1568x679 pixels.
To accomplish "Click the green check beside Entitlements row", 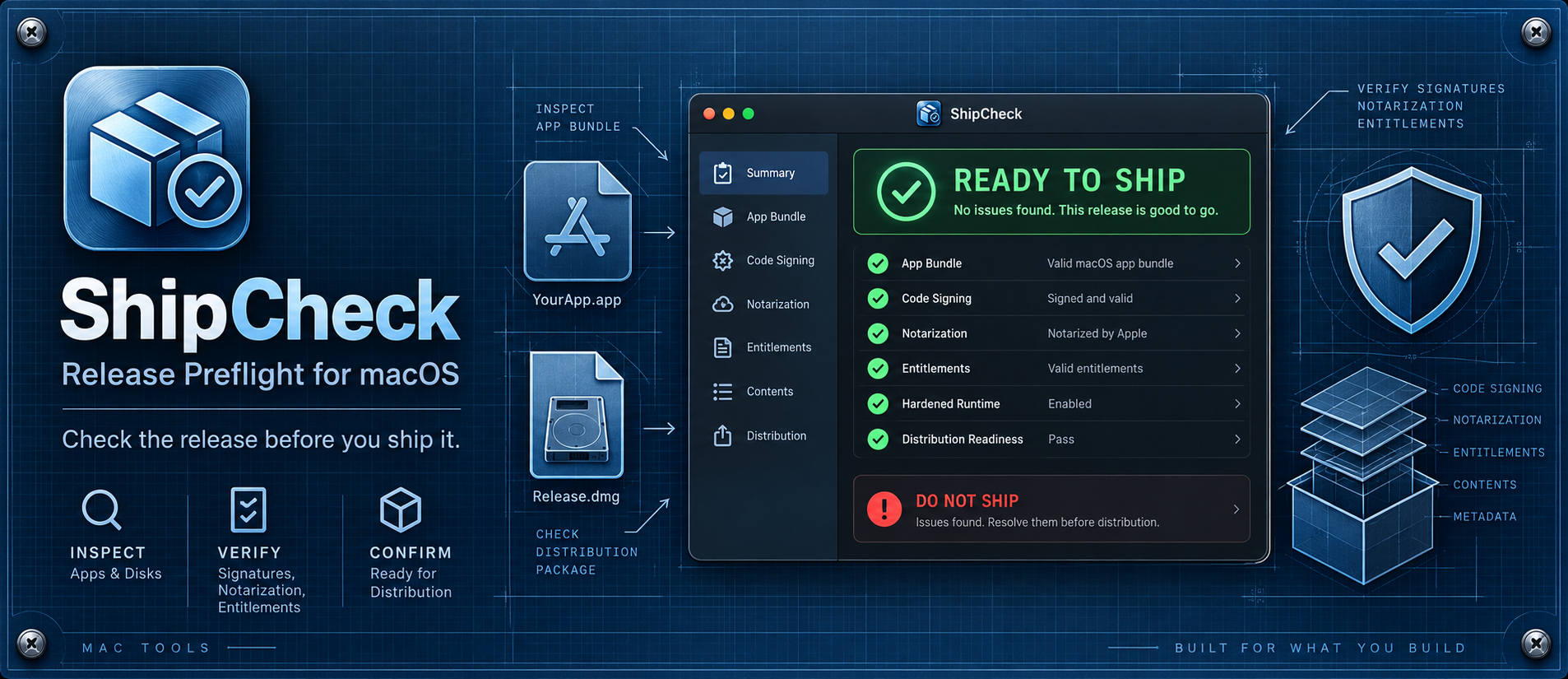I will point(878,369).
